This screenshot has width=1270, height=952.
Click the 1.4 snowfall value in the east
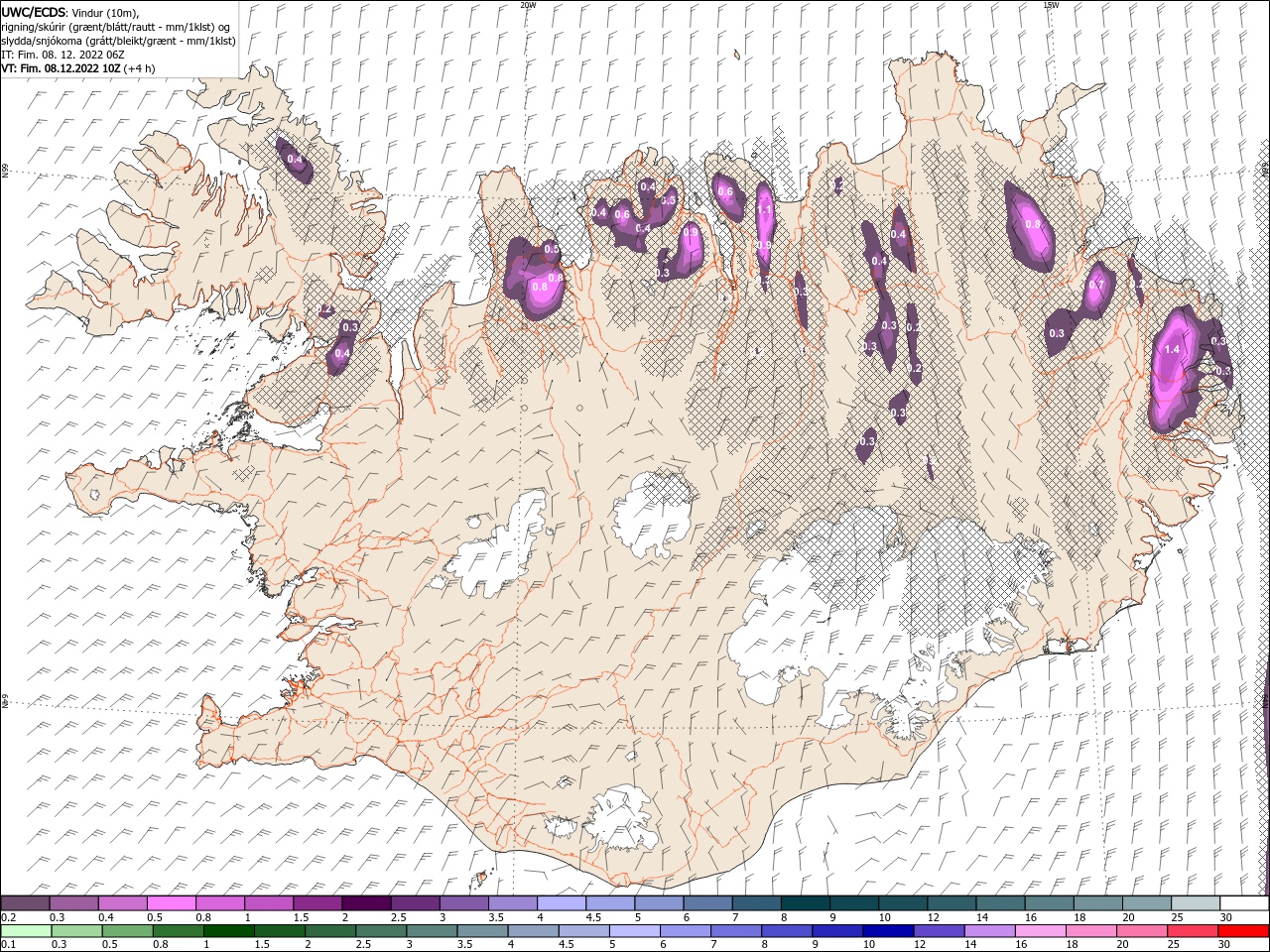[1172, 349]
